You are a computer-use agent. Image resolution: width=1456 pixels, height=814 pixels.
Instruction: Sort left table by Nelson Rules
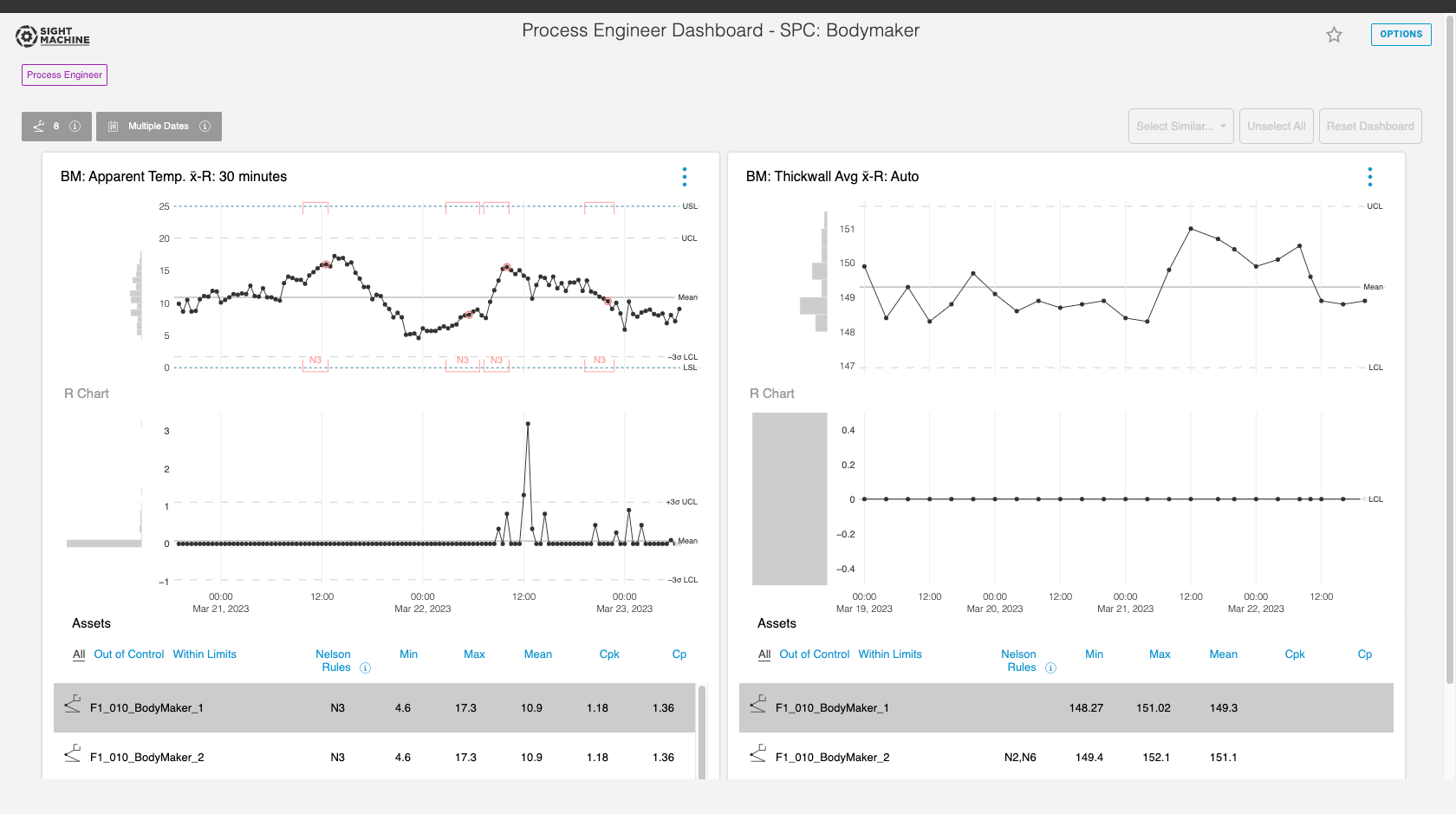click(334, 661)
